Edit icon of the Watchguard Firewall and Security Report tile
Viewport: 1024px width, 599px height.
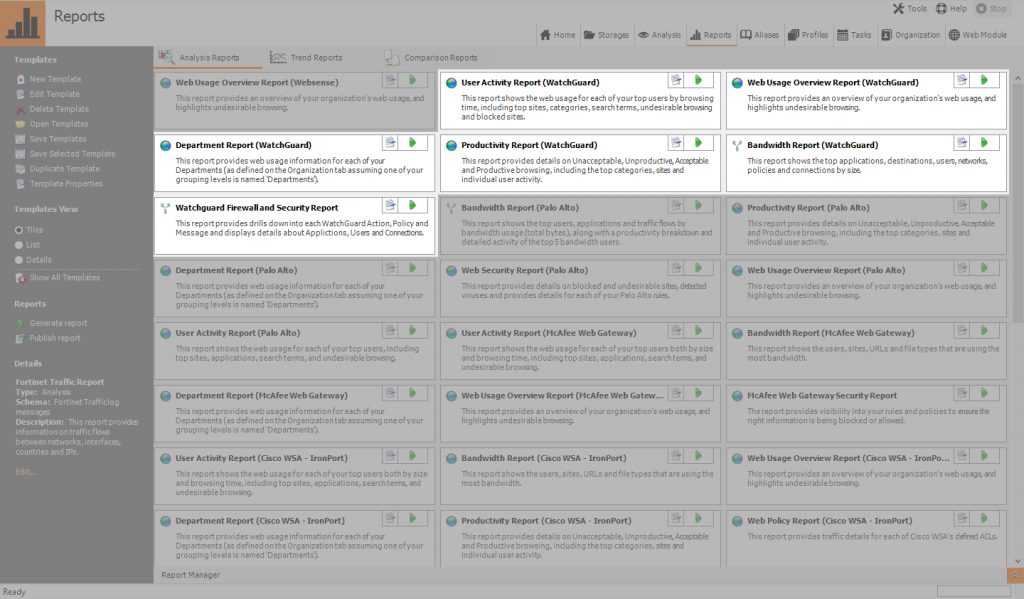(x=390, y=205)
